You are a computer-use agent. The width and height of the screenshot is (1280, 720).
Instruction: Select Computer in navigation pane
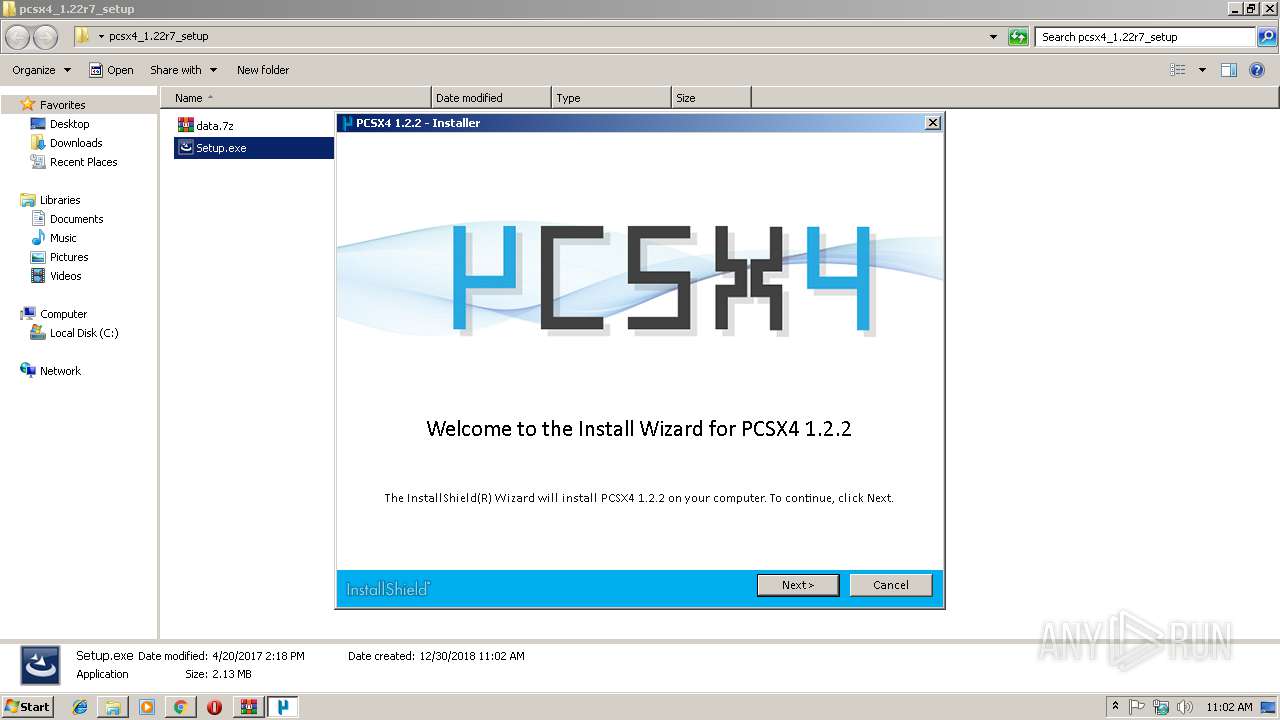point(63,314)
